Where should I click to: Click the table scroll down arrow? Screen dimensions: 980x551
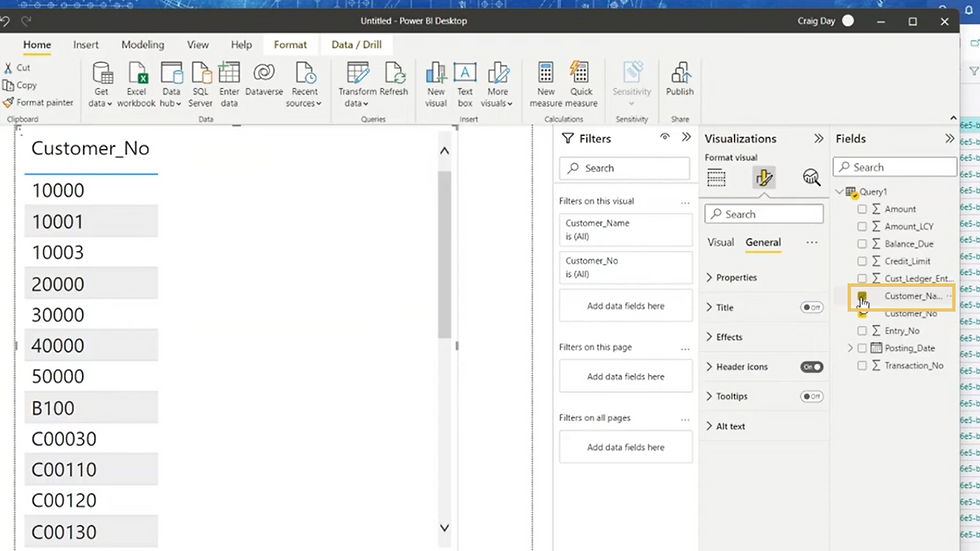[x=444, y=528]
